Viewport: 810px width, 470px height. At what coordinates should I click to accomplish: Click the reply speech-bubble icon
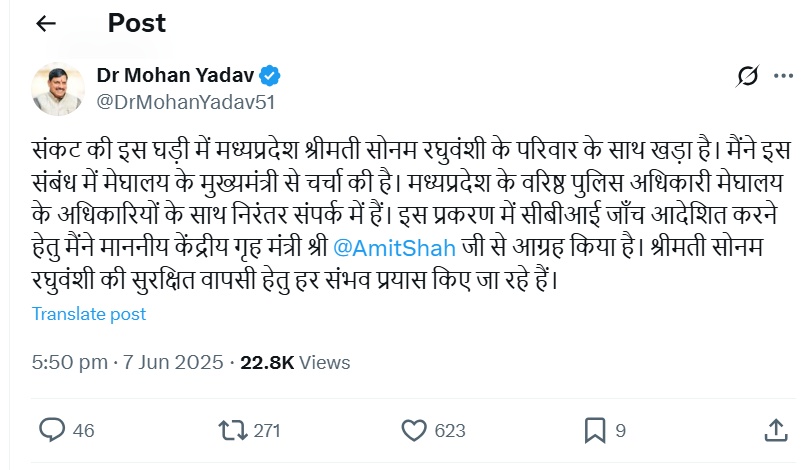point(52,430)
